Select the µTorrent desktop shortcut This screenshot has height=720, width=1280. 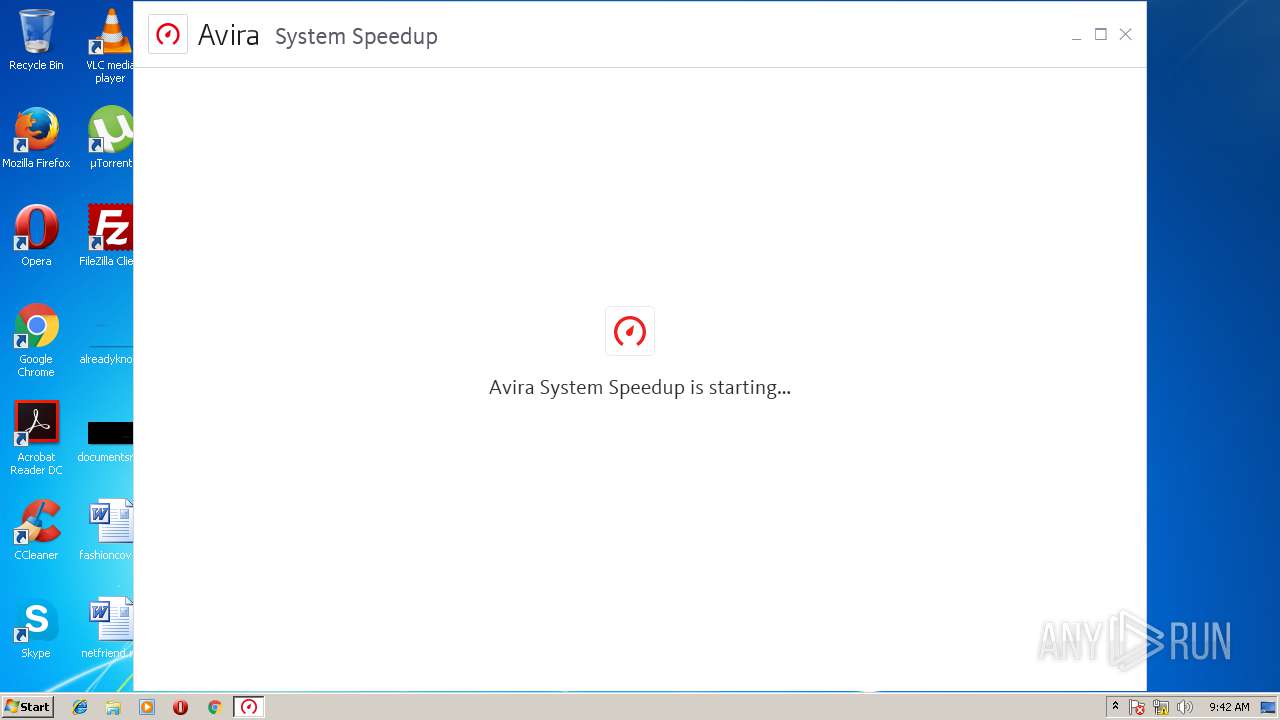click(110, 138)
